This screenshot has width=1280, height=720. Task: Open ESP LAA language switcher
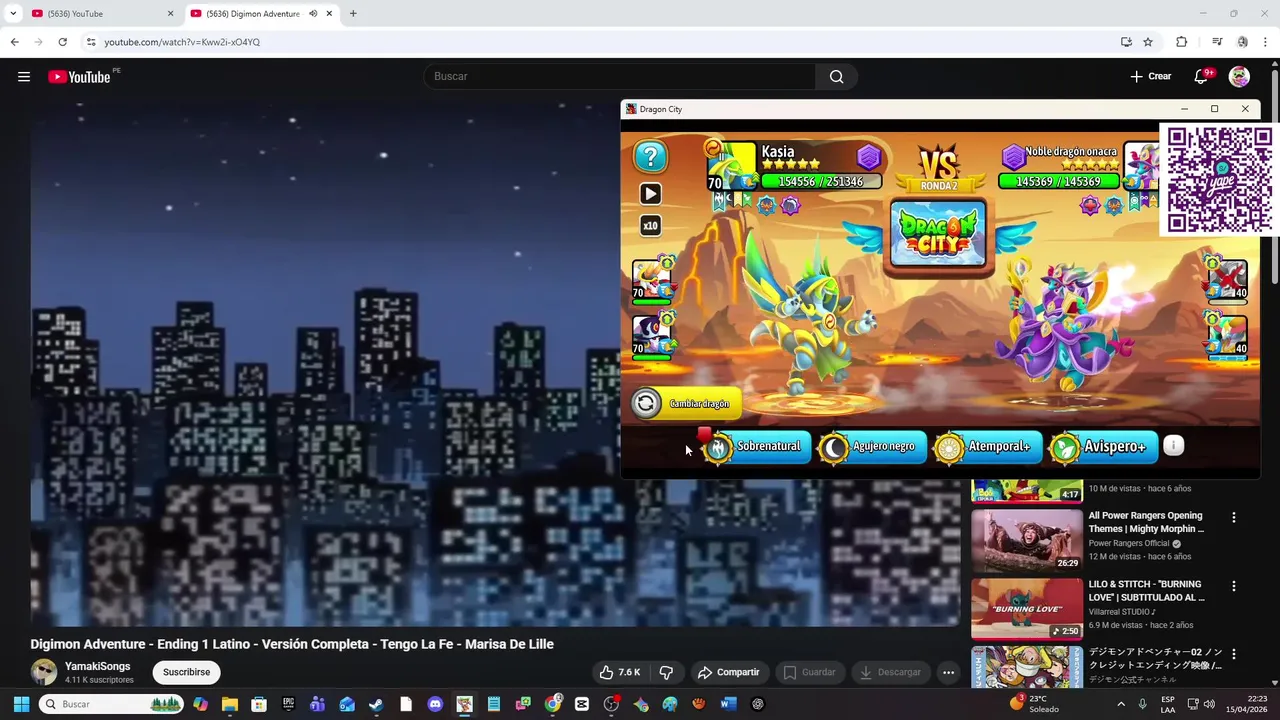tap(1168, 704)
